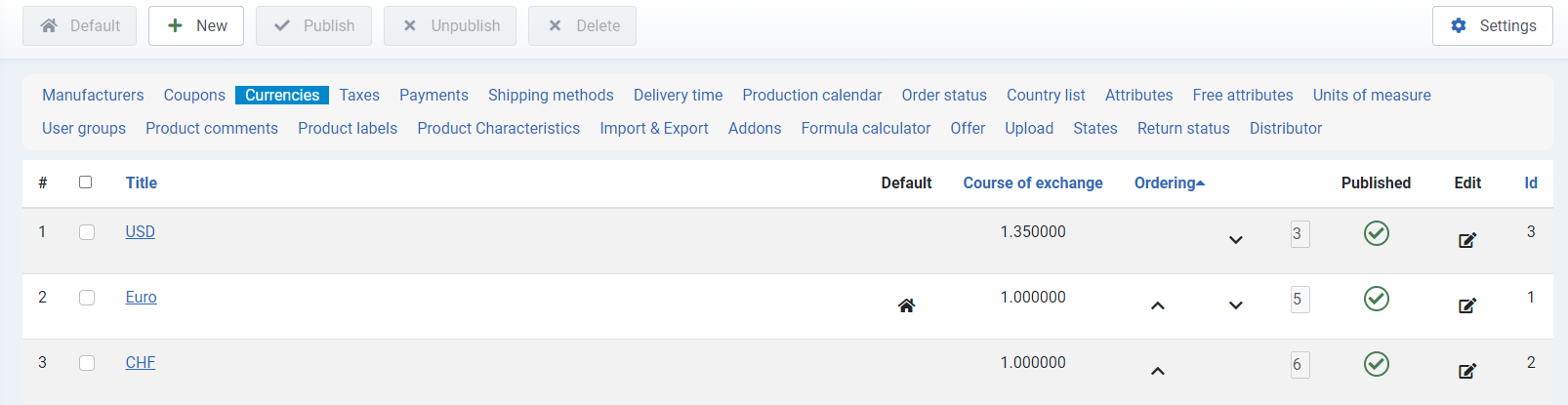The width and height of the screenshot is (1568, 405).
Task: Toggle published status checkmark for USD
Action: (1377, 233)
